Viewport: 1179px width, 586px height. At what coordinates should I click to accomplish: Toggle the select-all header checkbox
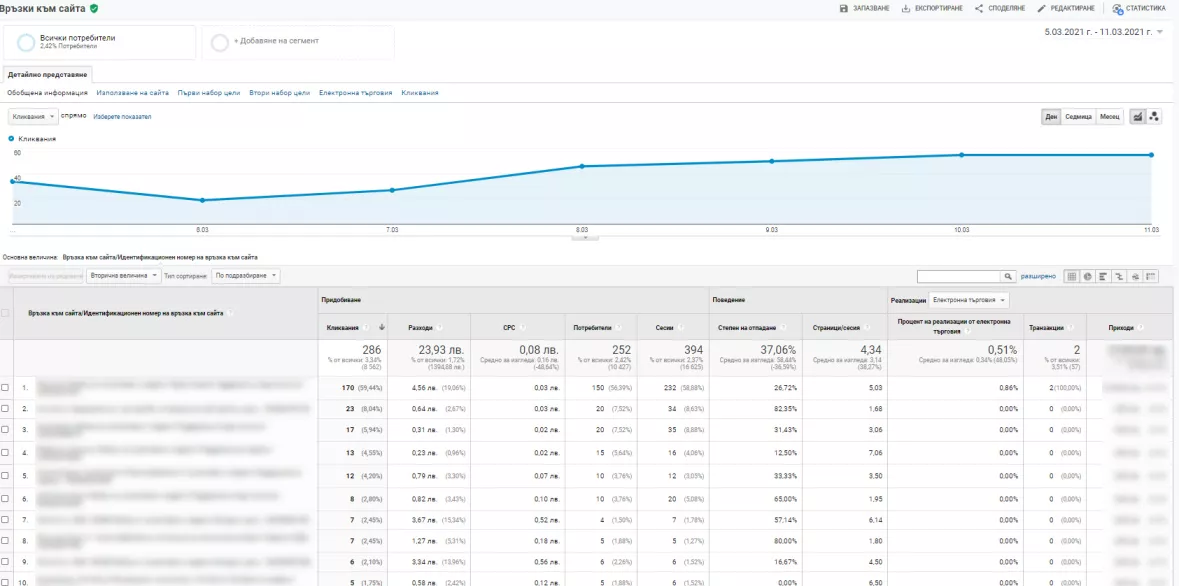(5, 312)
